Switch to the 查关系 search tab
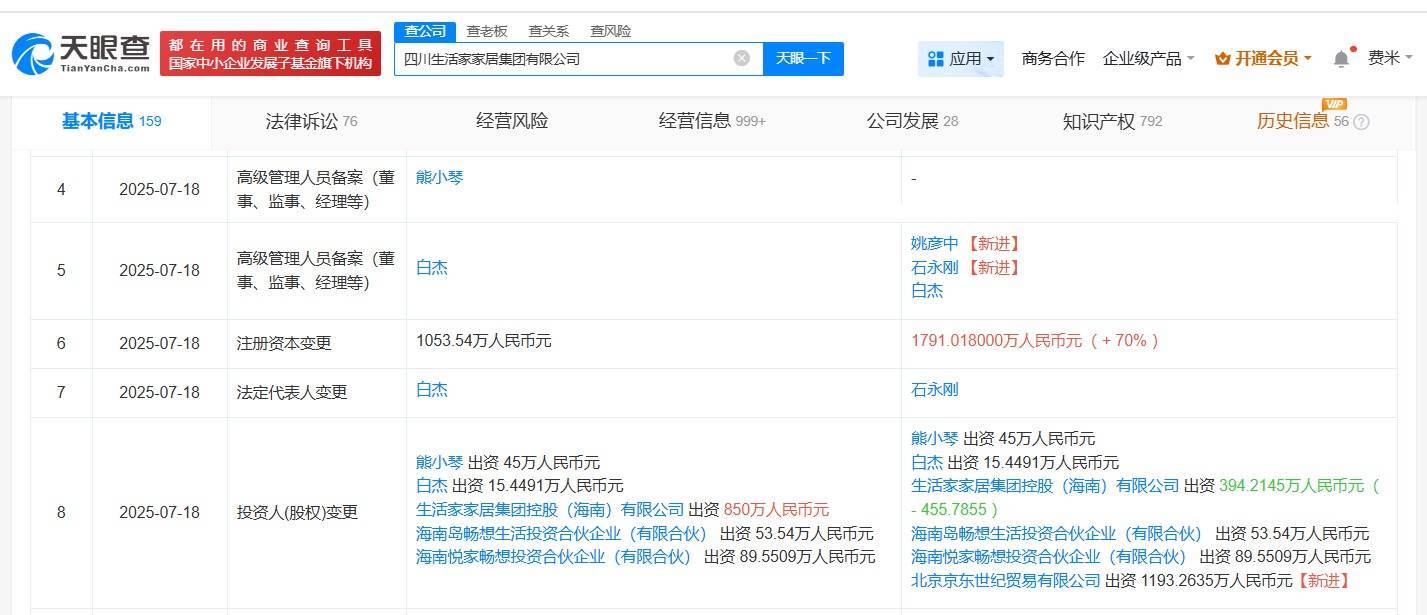 [x=548, y=31]
